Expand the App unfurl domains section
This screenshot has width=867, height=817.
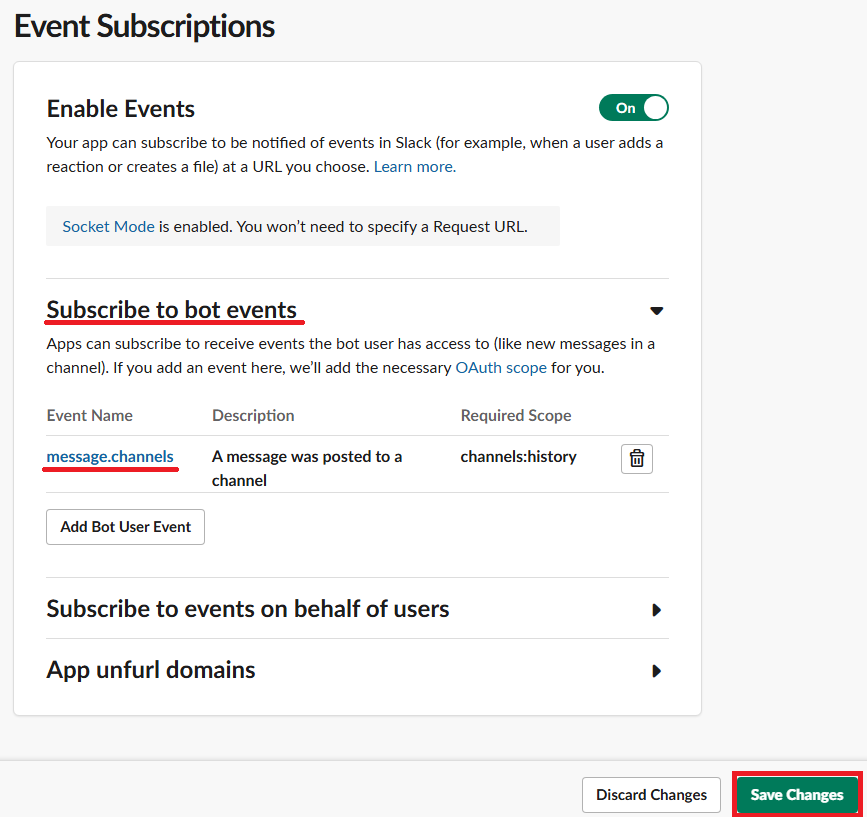click(657, 671)
